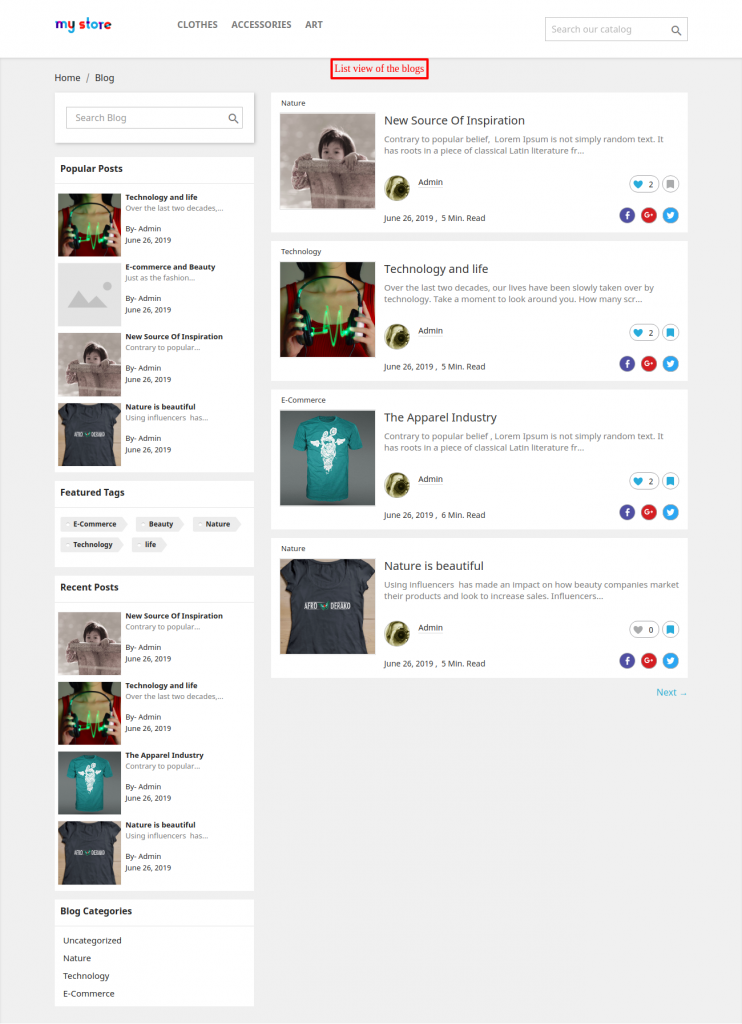Screen dimensions: 742x1024
Task: Share Nature is beautiful on Facebook
Action: 627,661
